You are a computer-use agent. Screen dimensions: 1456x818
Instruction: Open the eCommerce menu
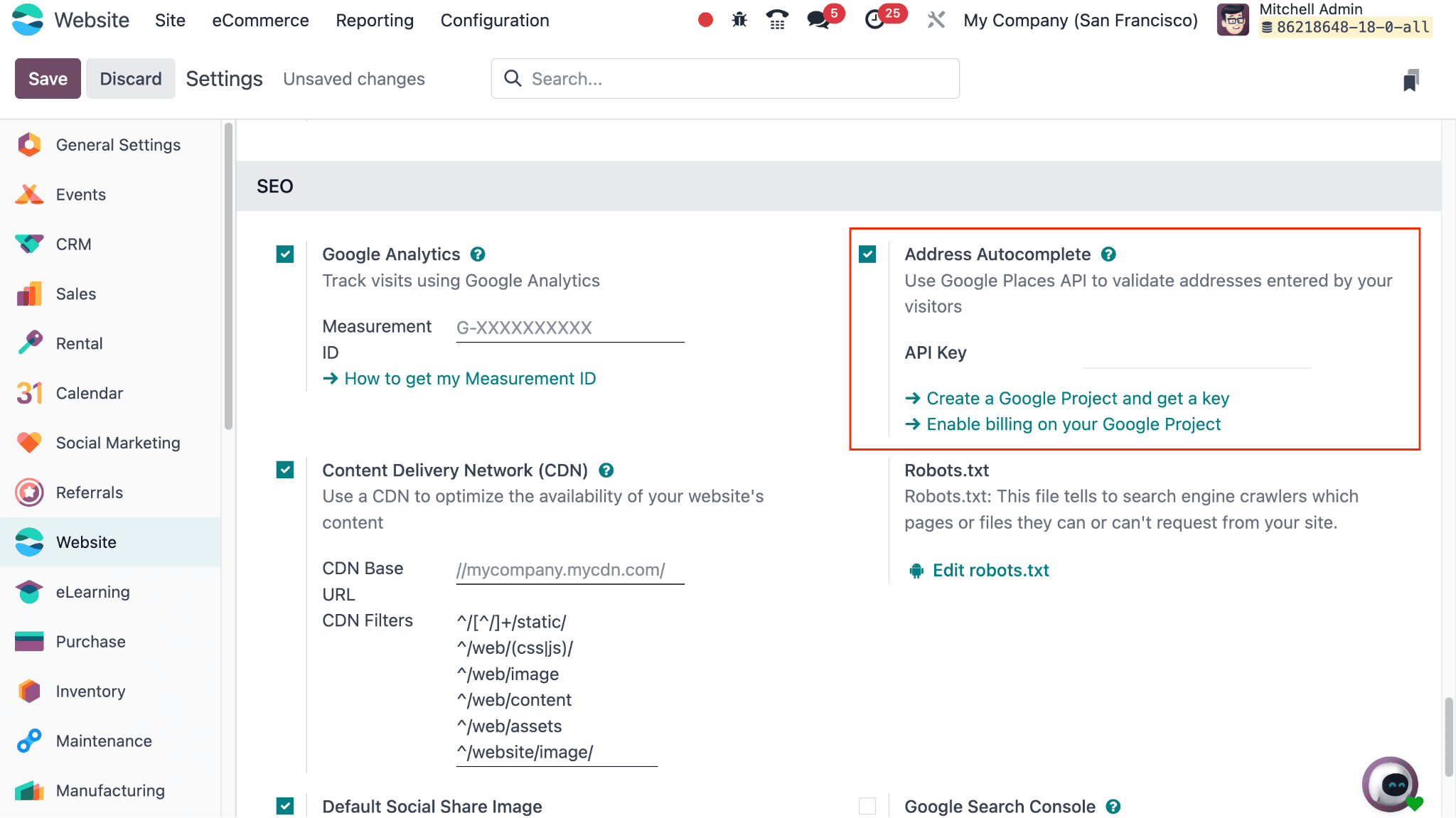point(260,20)
